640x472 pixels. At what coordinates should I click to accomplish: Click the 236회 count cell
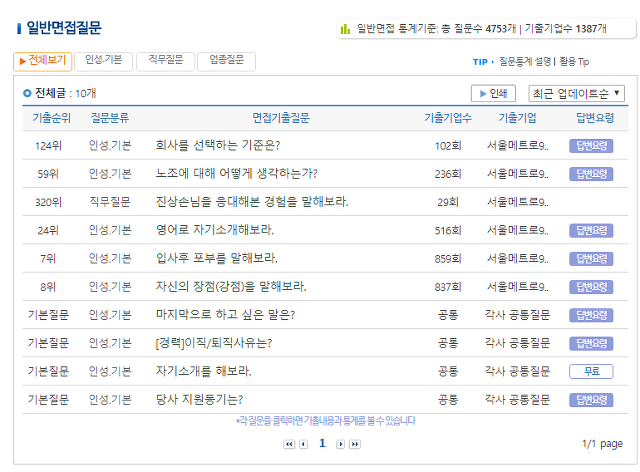point(448,174)
